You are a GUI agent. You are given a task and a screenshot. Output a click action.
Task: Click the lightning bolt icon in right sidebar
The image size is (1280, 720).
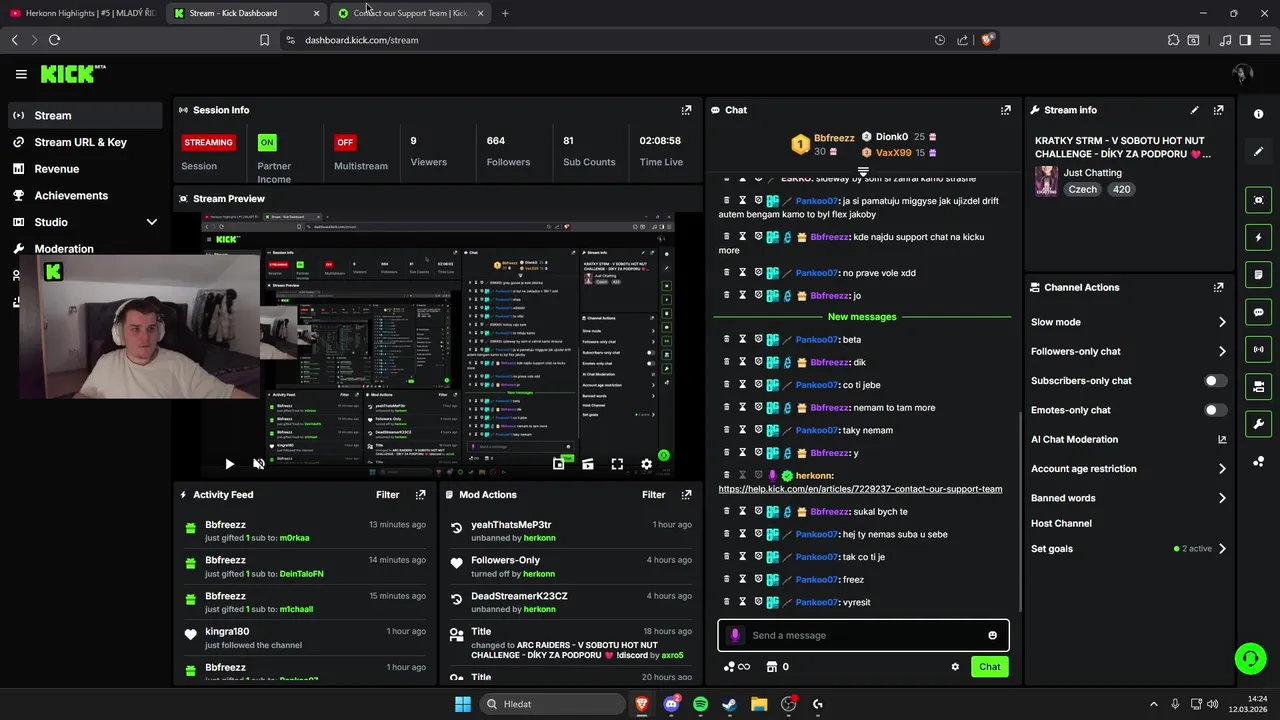[x=1258, y=237]
